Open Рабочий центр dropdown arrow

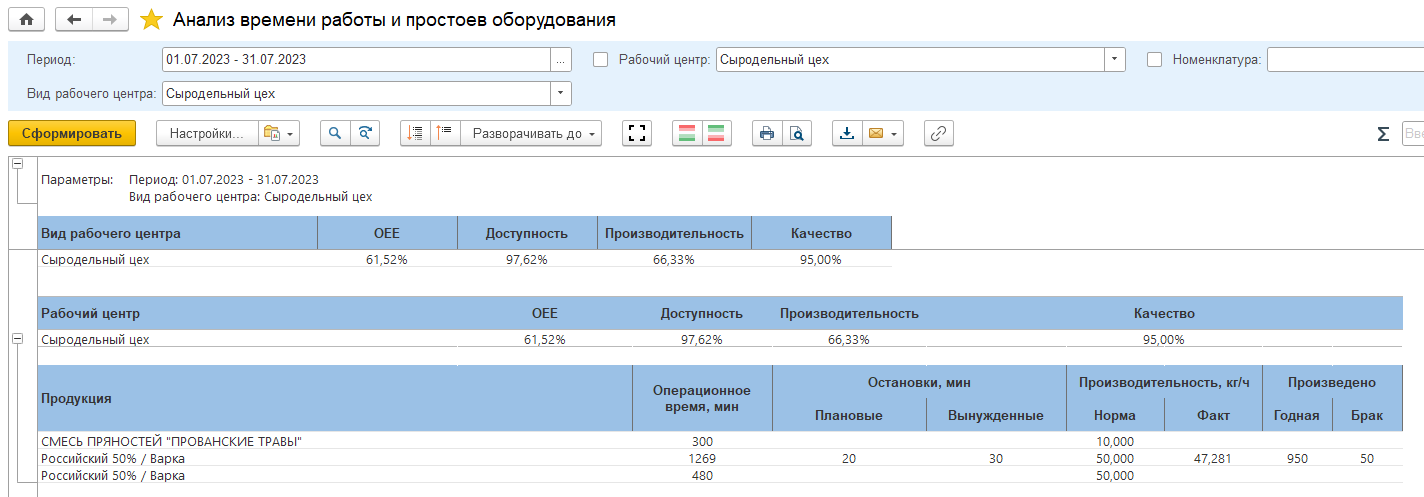1114,59
